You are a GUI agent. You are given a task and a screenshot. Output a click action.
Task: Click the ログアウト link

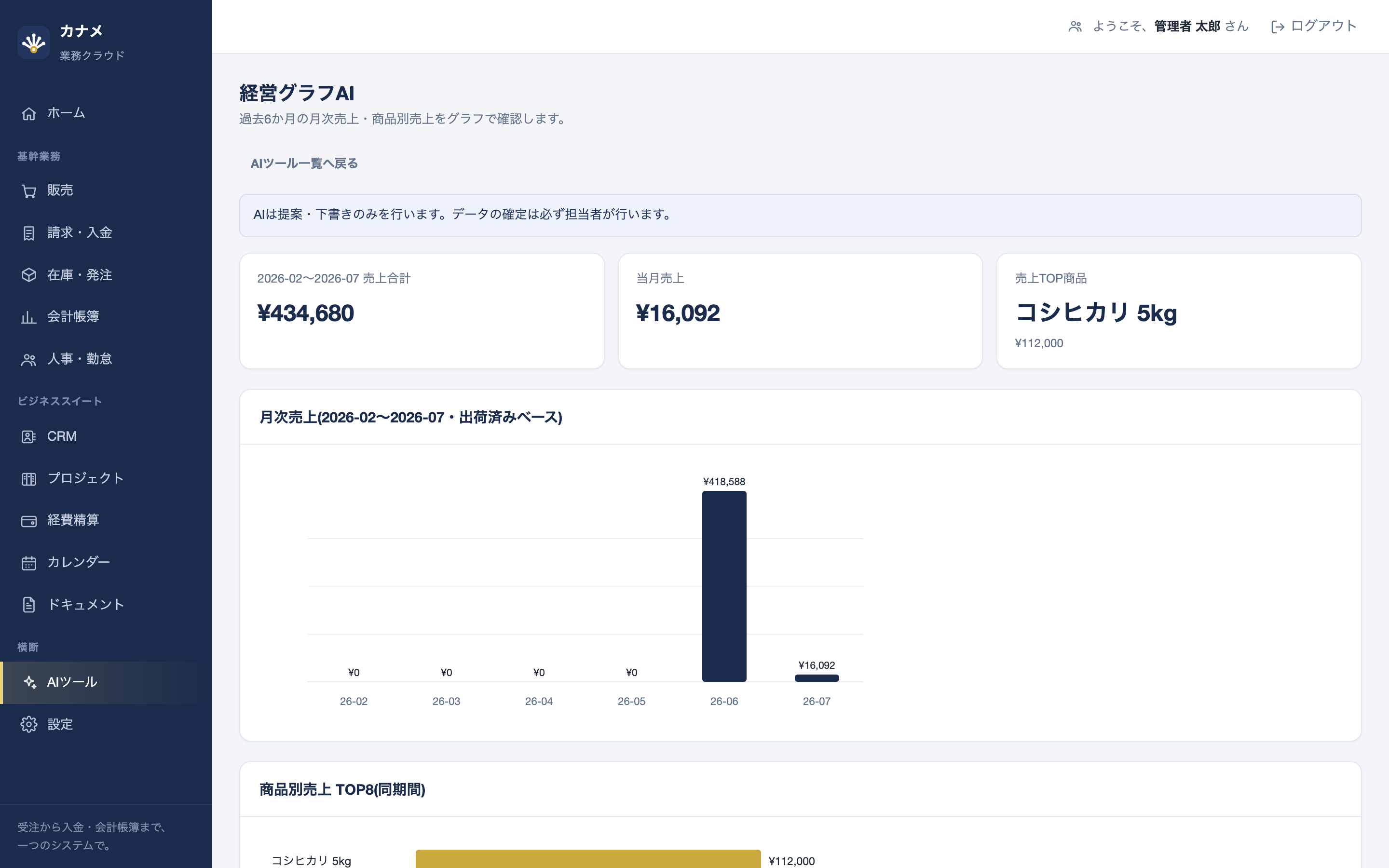[x=1313, y=27]
